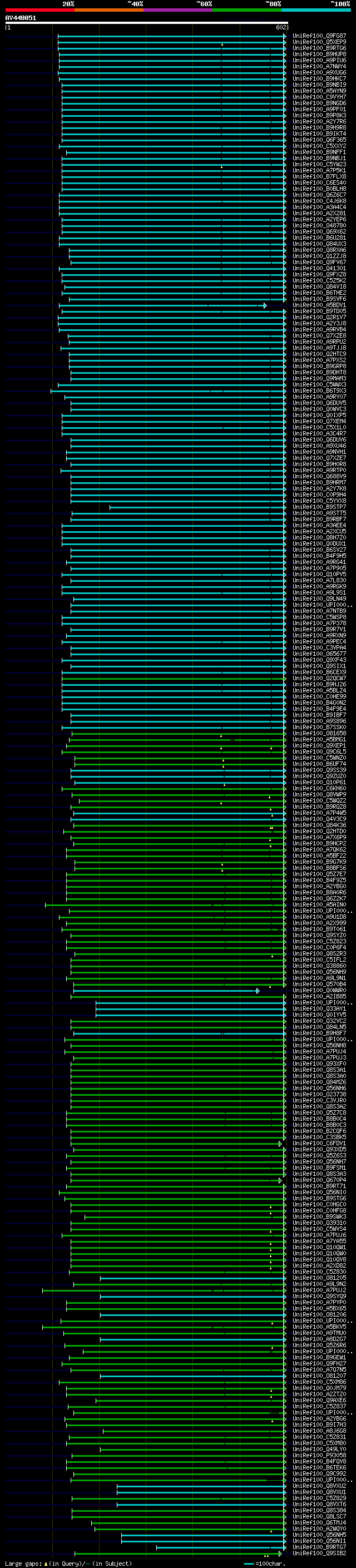
Task: Select the AV440051 query name label
Action: tap(21, 18)
